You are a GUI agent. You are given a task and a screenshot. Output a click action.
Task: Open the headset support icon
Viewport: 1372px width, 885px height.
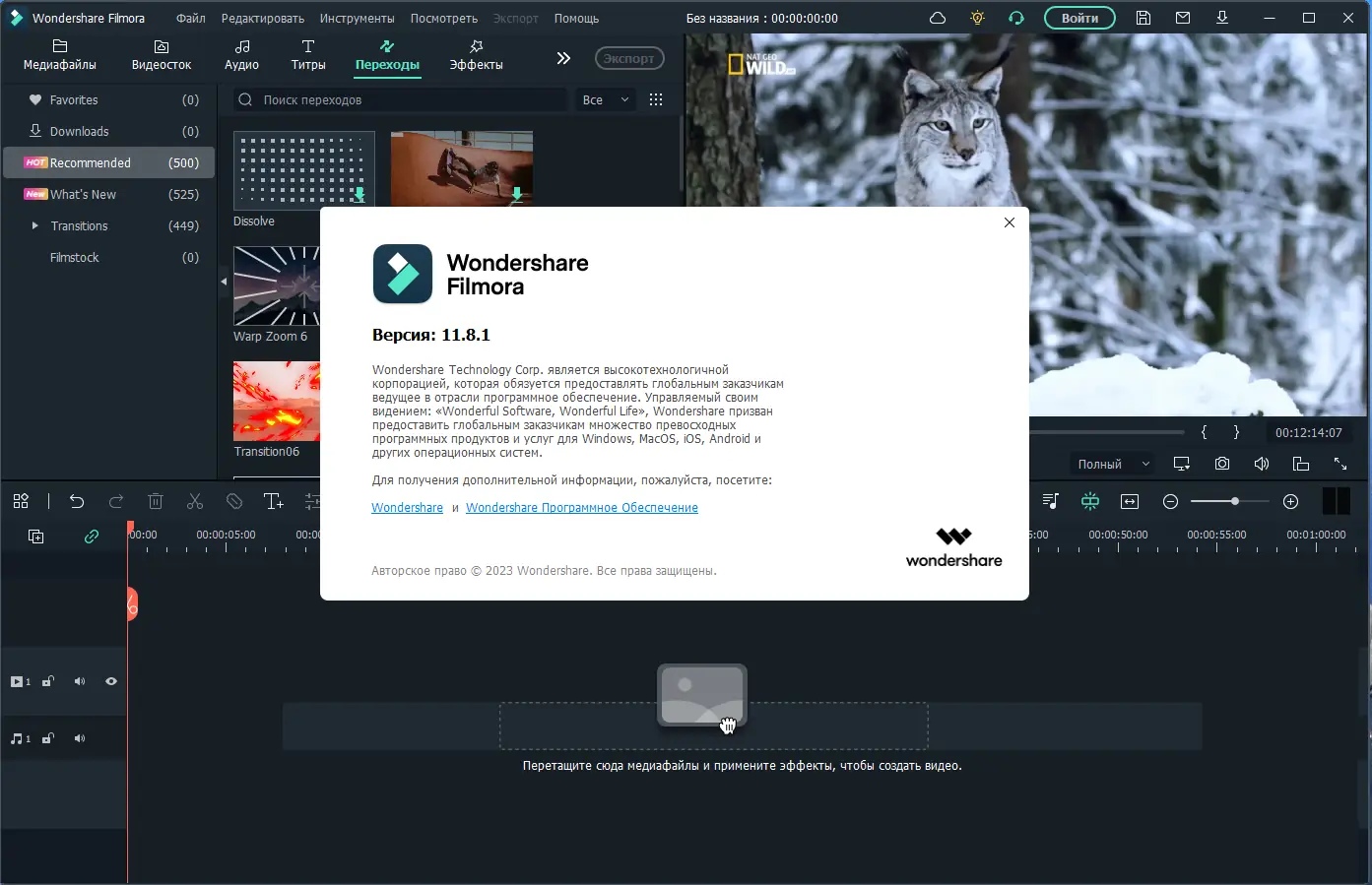coord(1016,18)
